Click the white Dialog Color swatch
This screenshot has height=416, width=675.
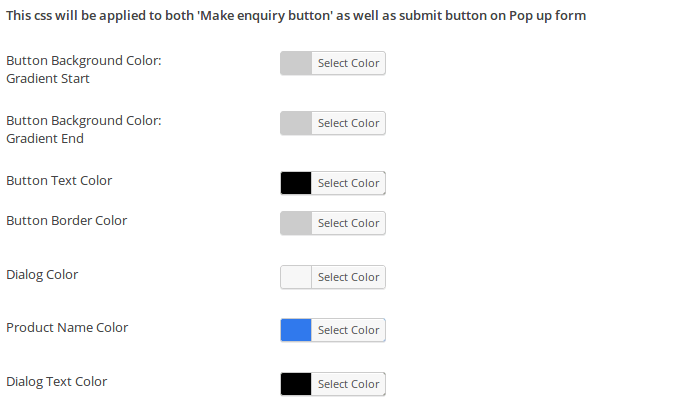tap(296, 277)
